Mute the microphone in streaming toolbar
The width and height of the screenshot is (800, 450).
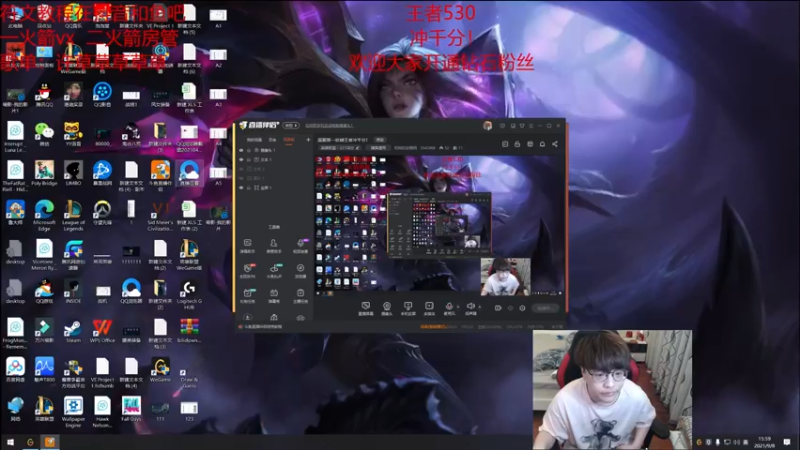tap(449, 308)
